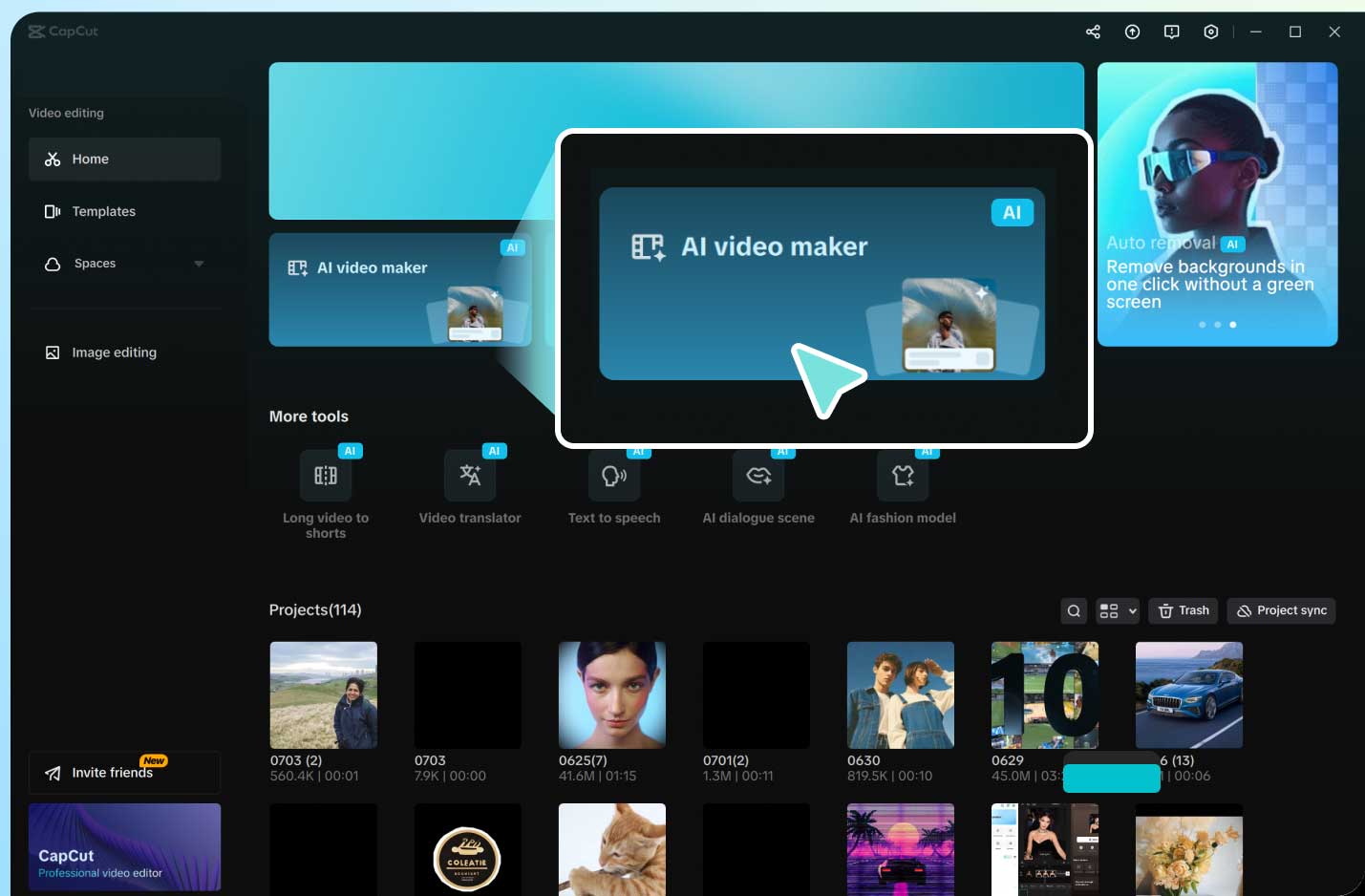Open the phone editing screenshot project thumbnail

(1045, 850)
